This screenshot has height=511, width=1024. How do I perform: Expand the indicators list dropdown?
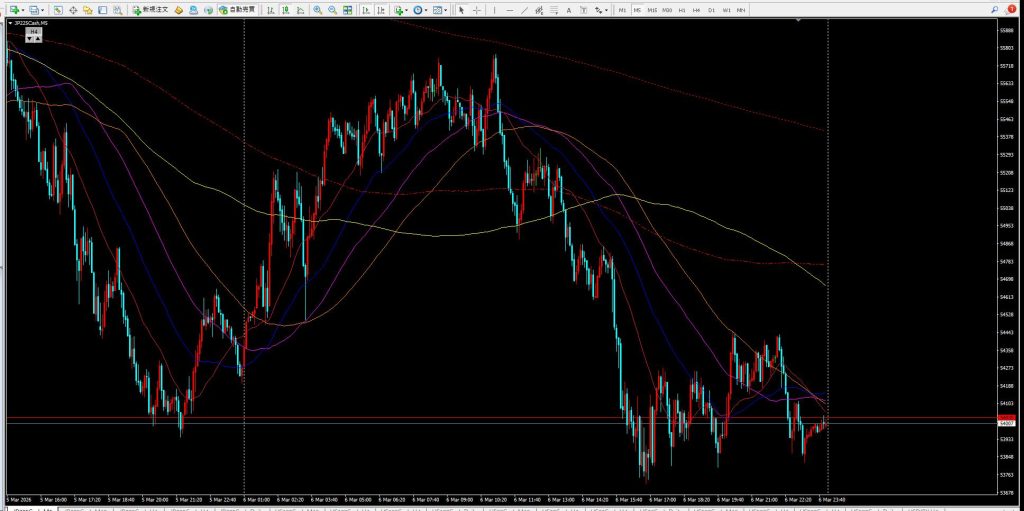click(x=408, y=9)
